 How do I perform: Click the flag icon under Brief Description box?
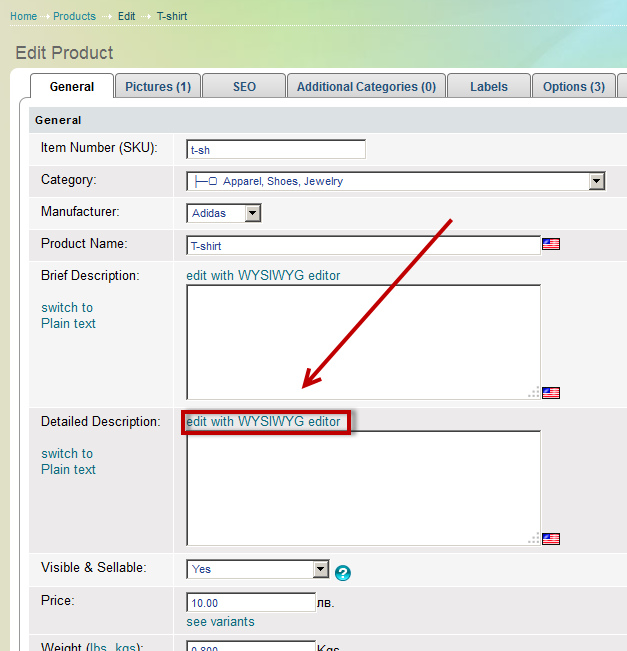[x=551, y=393]
